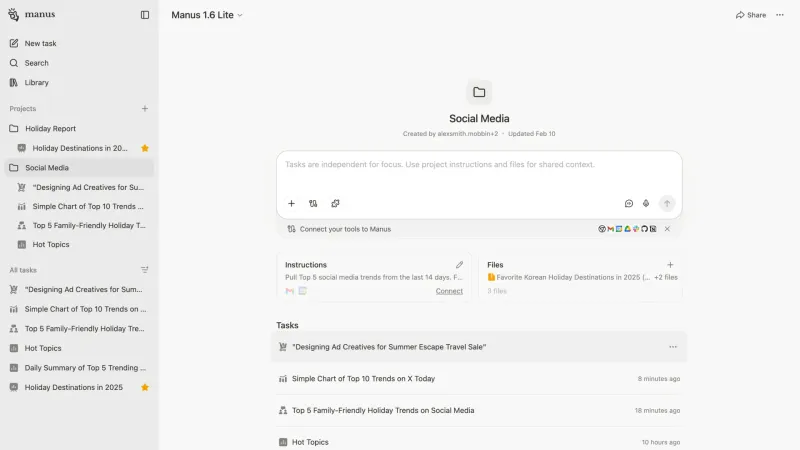
Task: Open Hot Topics in the Tasks list
Action: (x=479, y=442)
